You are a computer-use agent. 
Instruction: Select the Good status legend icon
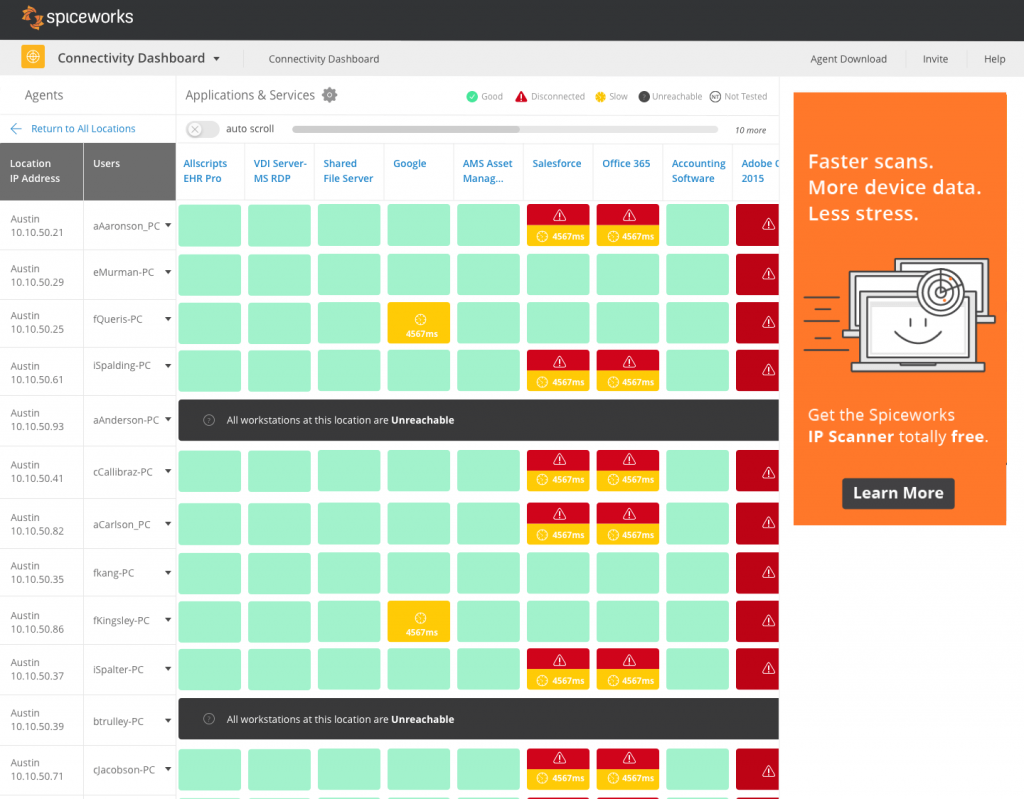470,96
